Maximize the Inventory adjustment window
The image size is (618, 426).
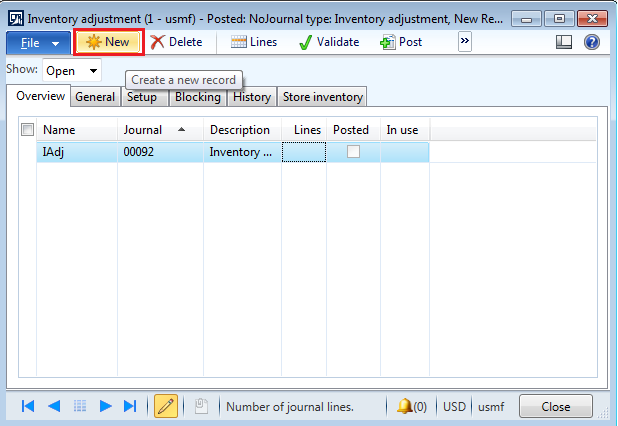tap(559, 19)
